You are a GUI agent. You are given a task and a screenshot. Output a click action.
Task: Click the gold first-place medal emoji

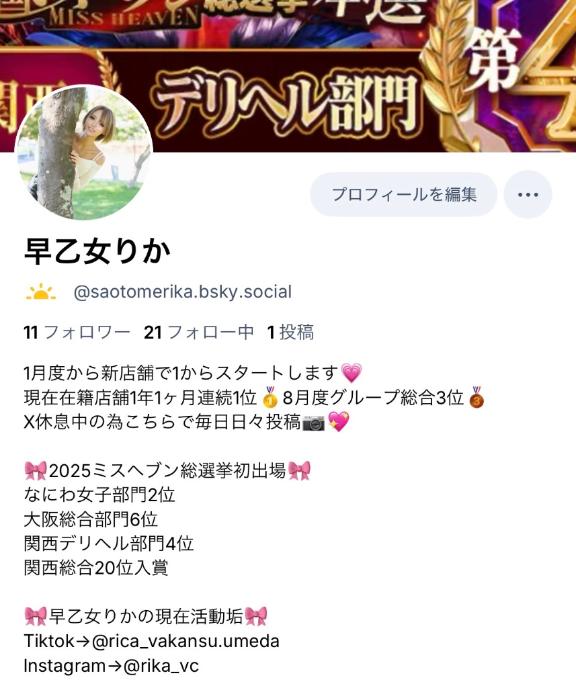click(270, 398)
